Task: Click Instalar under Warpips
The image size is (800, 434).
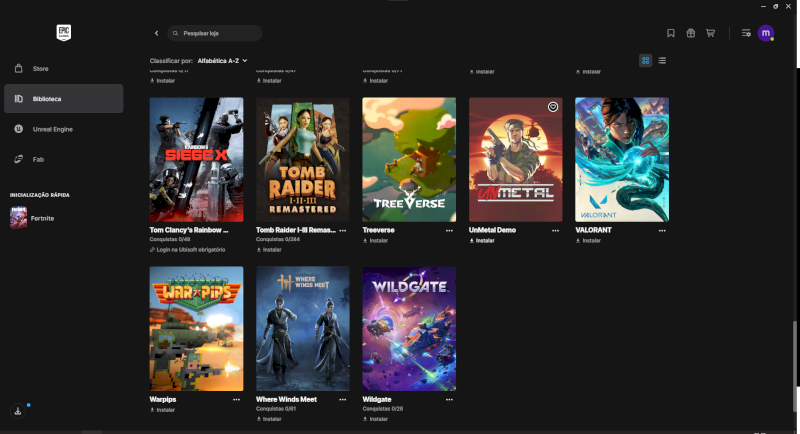Action: tap(163, 410)
